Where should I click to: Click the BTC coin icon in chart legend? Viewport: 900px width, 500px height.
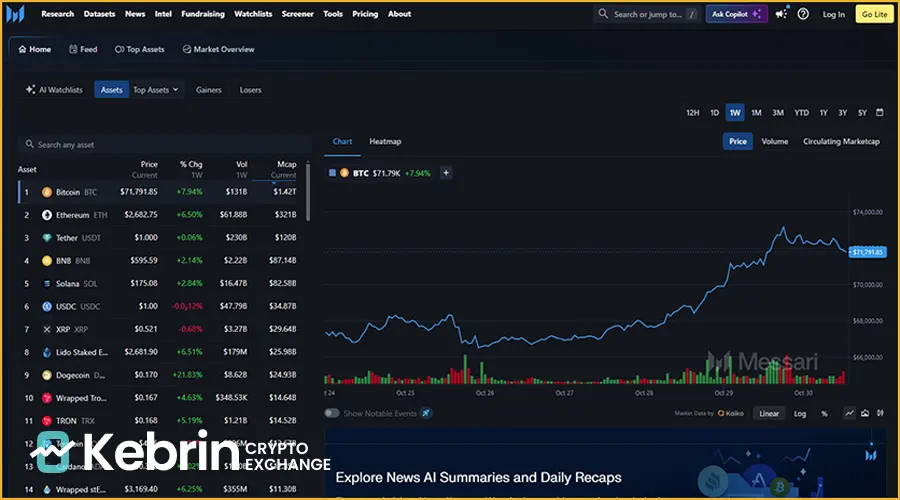(x=344, y=173)
